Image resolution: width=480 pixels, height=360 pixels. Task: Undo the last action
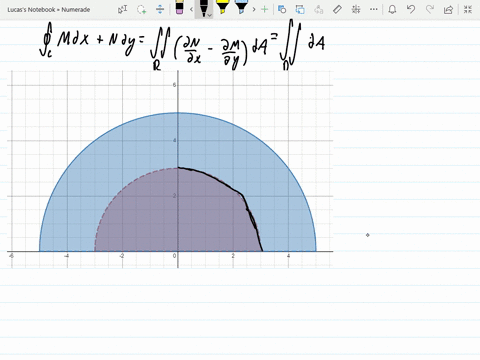pyautogui.click(x=411, y=9)
